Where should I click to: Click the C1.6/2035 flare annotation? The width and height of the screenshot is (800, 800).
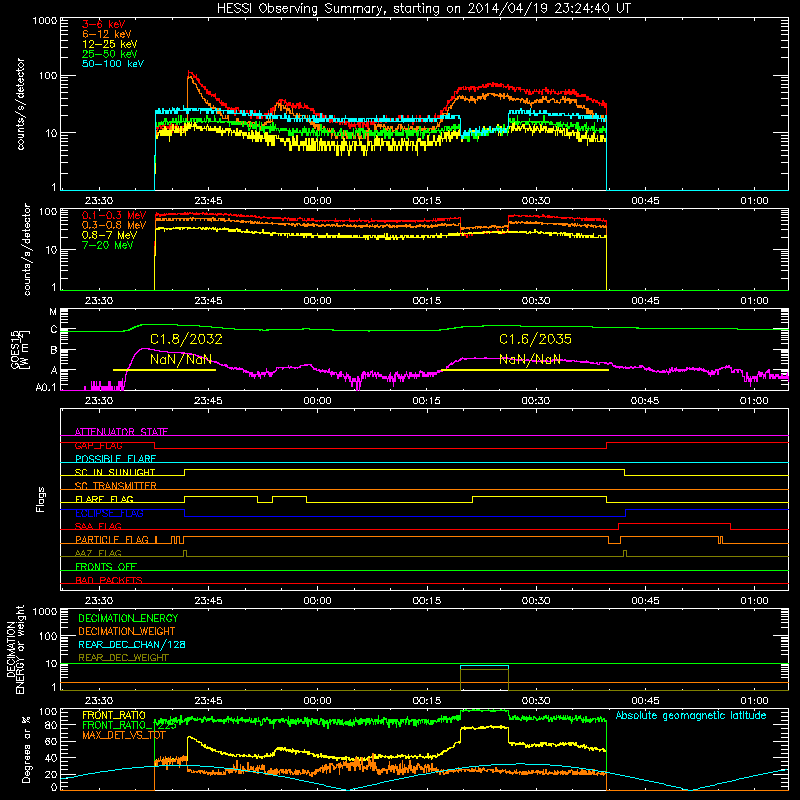coord(535,339)
